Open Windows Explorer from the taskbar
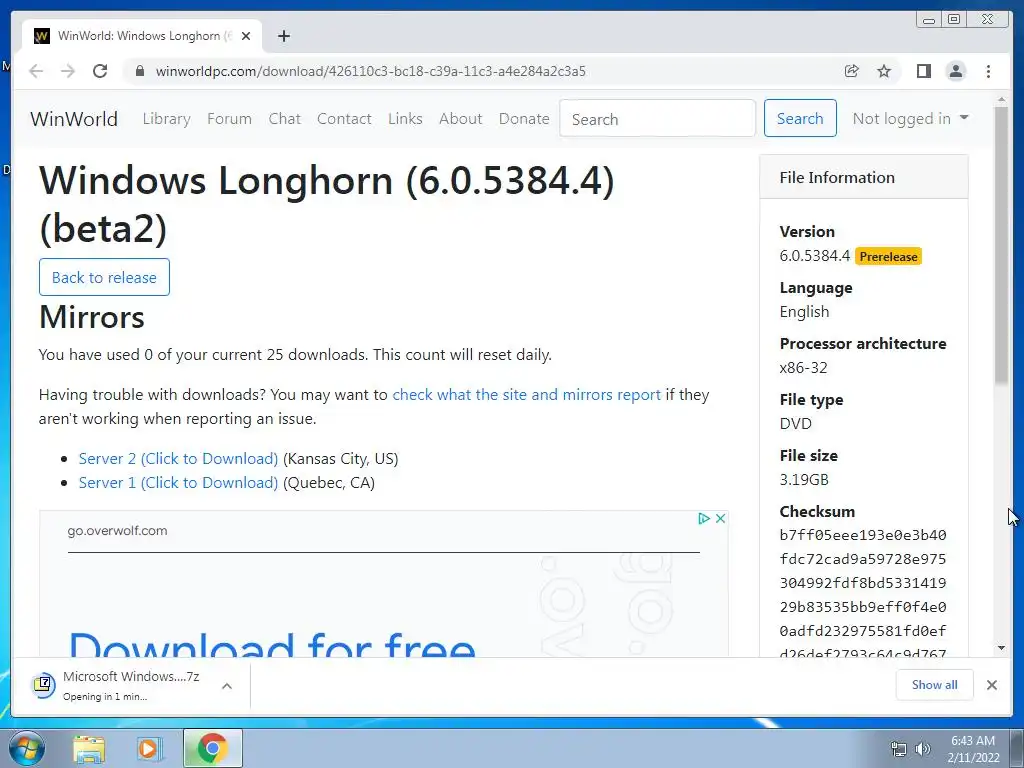This screenshot has height=768, width=1024. [89, 748]
